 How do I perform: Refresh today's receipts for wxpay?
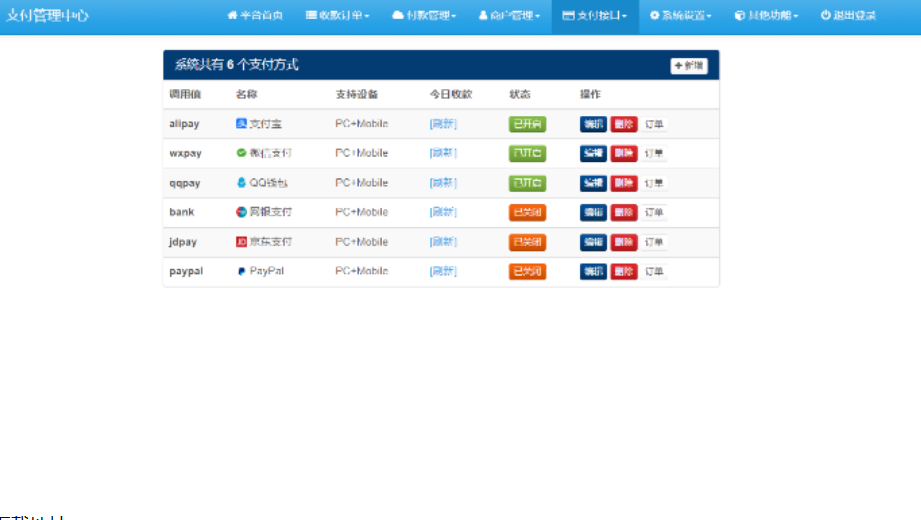coord(443,153)
